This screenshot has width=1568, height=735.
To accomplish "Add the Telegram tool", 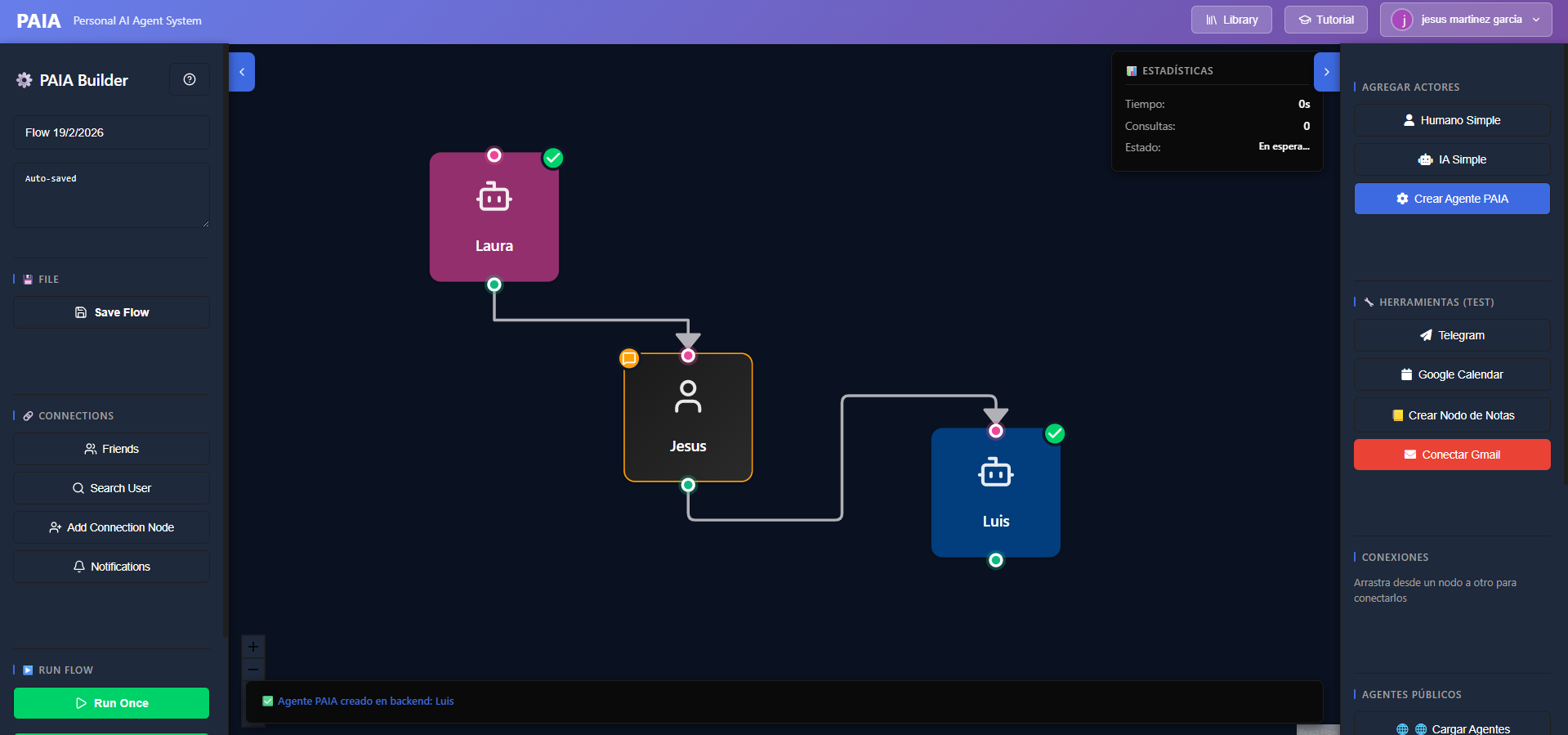I will coord(1452,335).
